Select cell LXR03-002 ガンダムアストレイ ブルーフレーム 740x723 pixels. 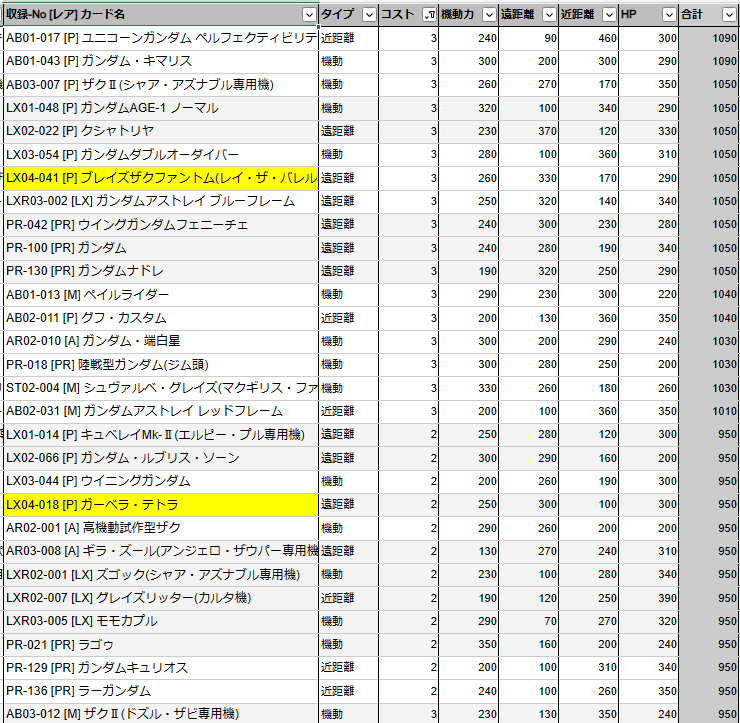pyautogui.click(x=160, y=202)
